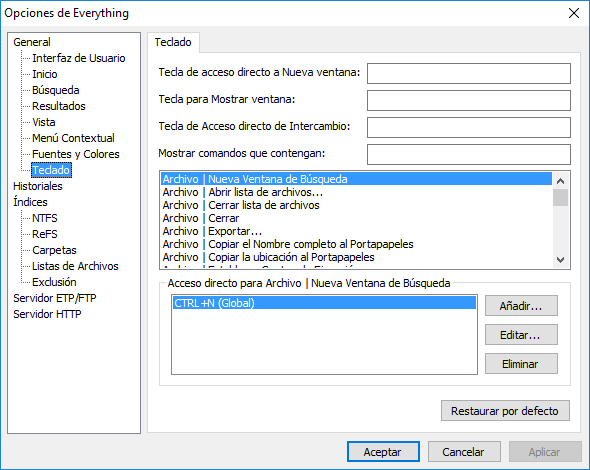Select Listas de Archivos entry

[x=75, y=266]
